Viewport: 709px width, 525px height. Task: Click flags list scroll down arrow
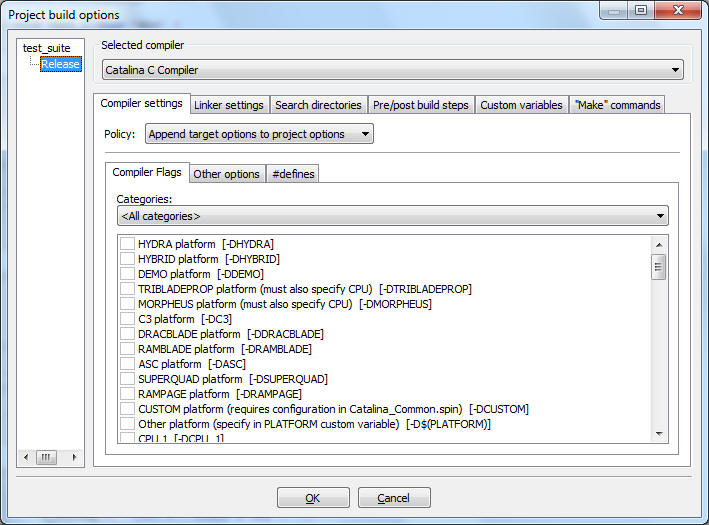[659, 434]
